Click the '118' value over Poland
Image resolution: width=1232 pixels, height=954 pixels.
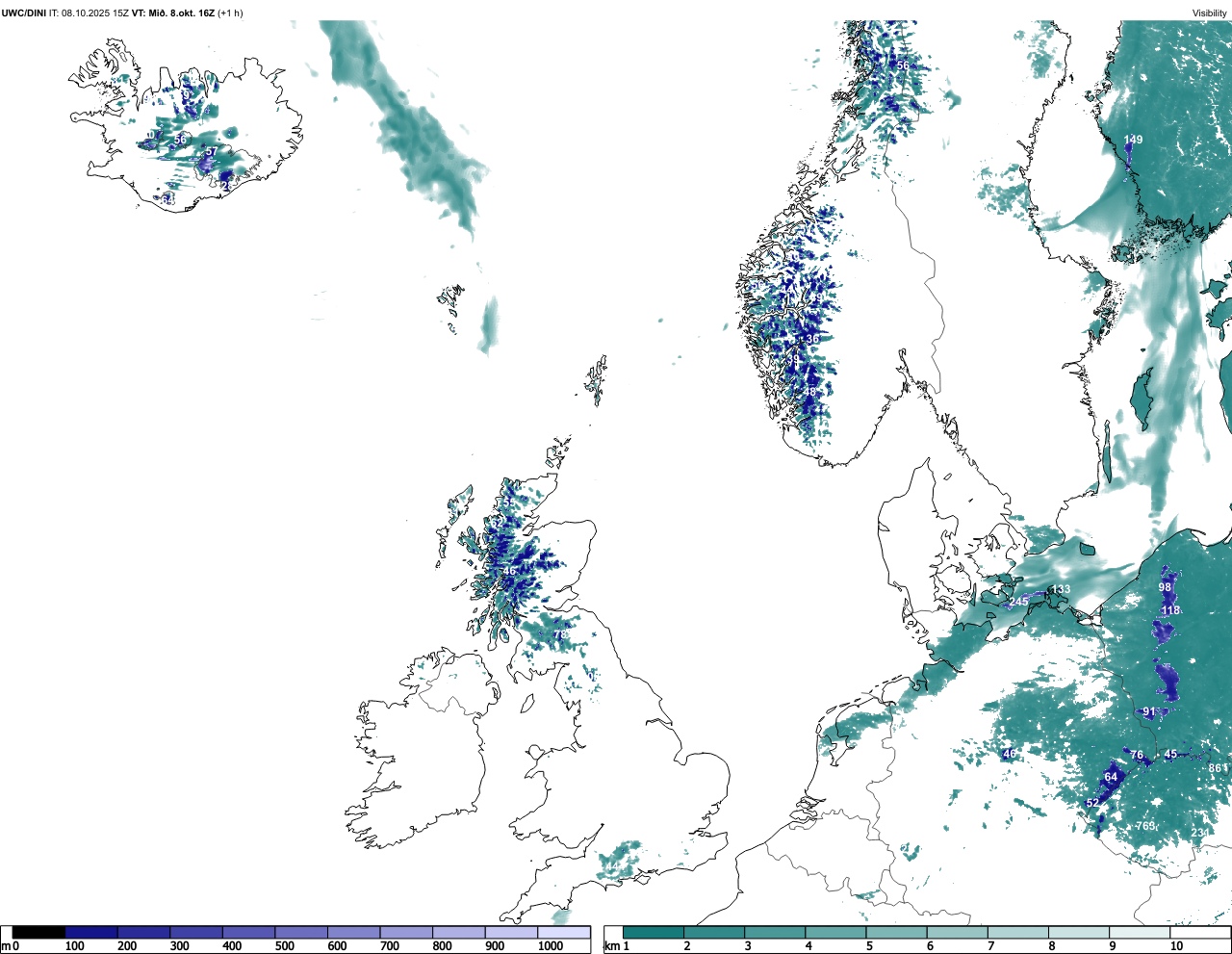1170,610
